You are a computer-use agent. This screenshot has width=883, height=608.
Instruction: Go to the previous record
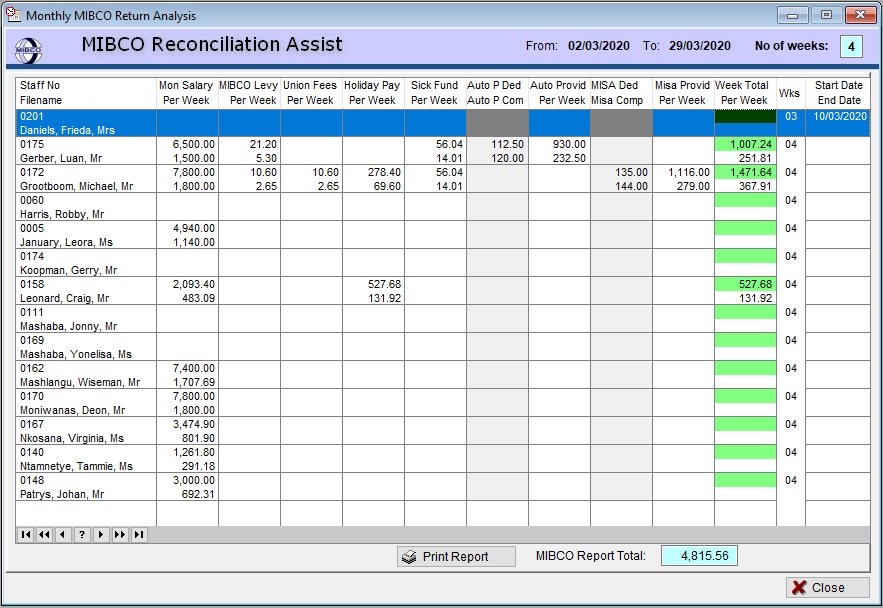pos(63,534)
